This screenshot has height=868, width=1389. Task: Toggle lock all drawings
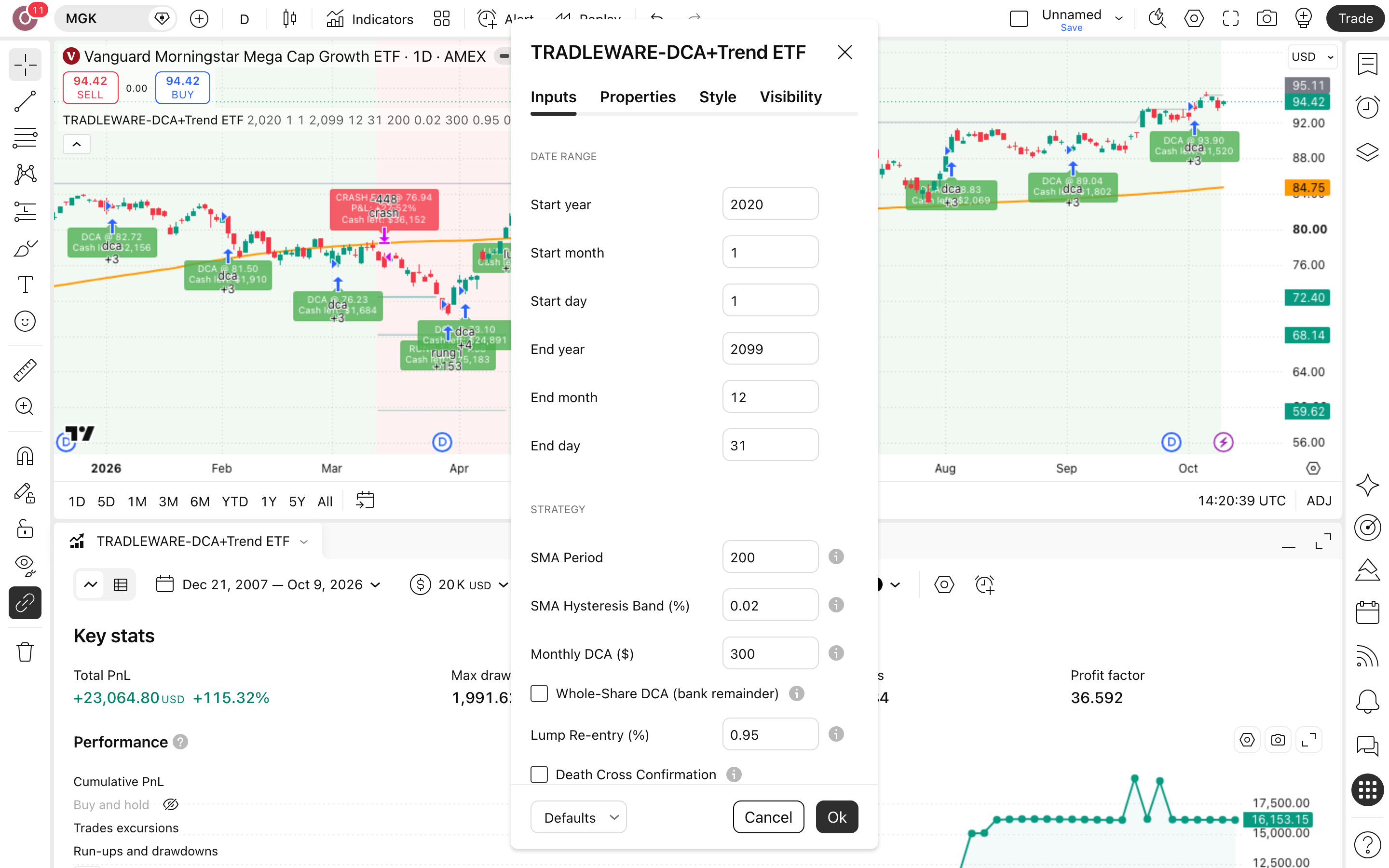coord(25,529)
